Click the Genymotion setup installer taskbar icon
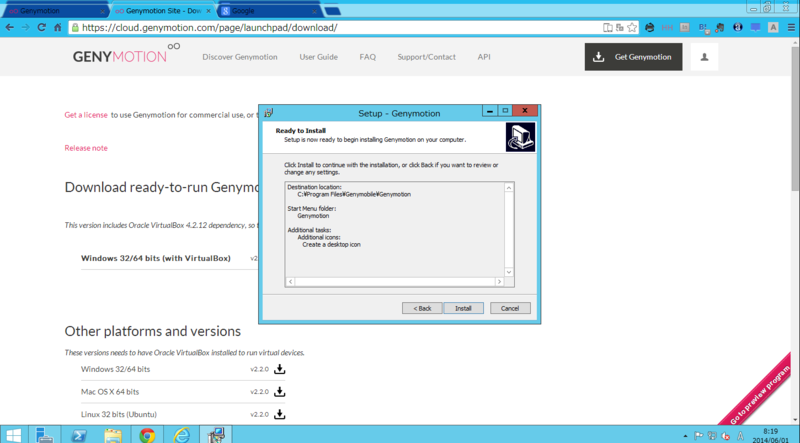The image size is (800, 443). 215,435
